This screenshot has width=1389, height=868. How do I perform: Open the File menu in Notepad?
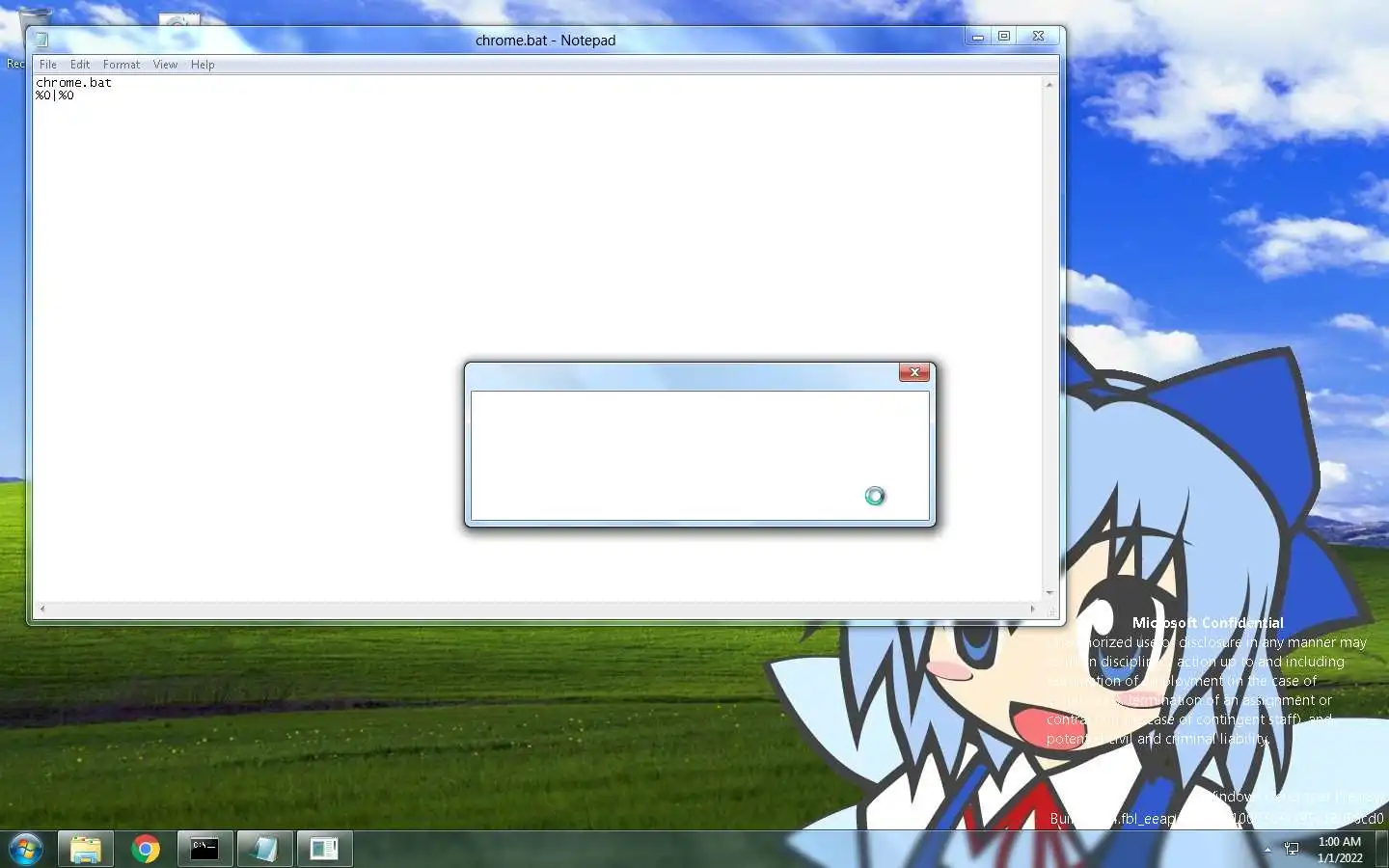pos(47,65)
